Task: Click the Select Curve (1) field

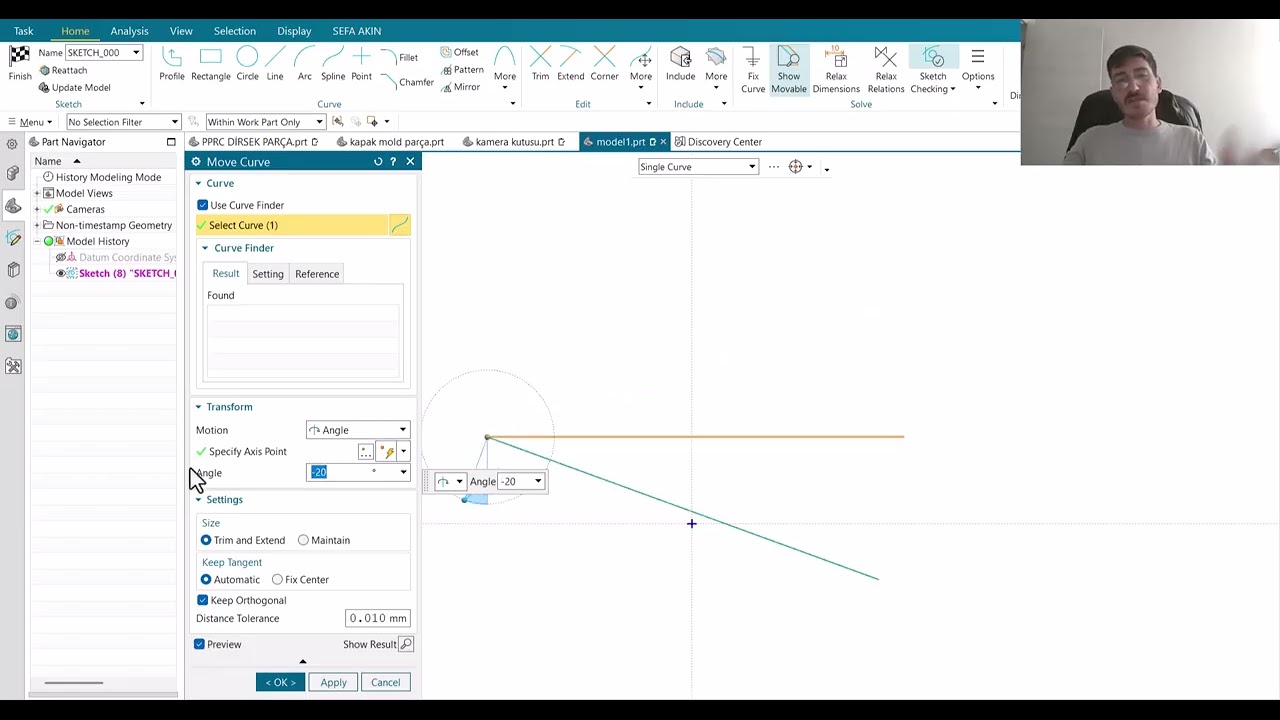Action: pos(291,225)
